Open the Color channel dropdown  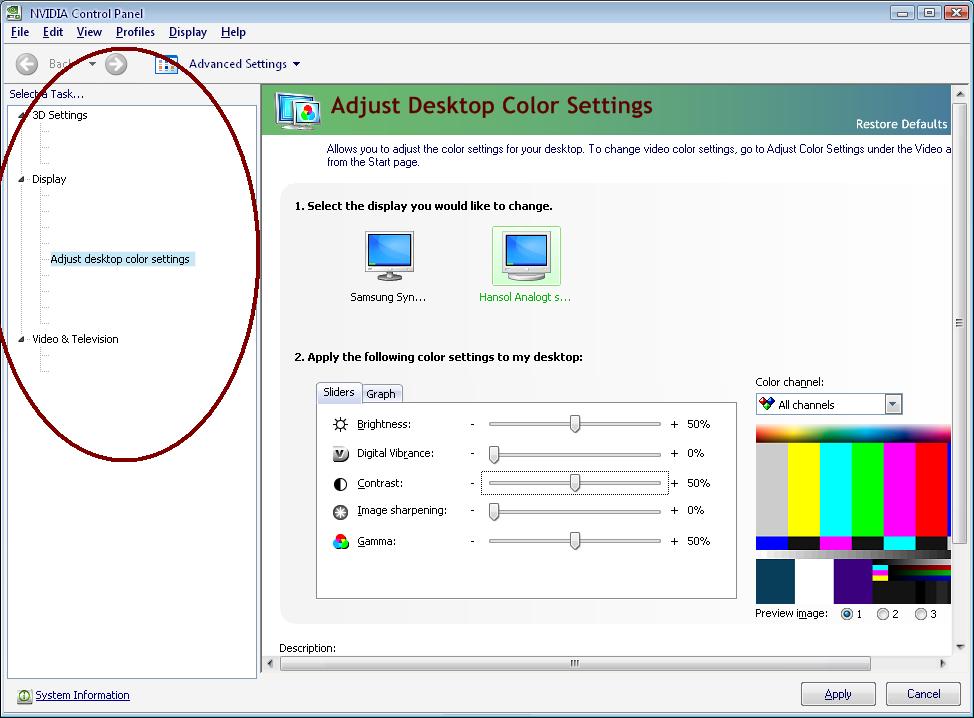click(x=893, y=404)
